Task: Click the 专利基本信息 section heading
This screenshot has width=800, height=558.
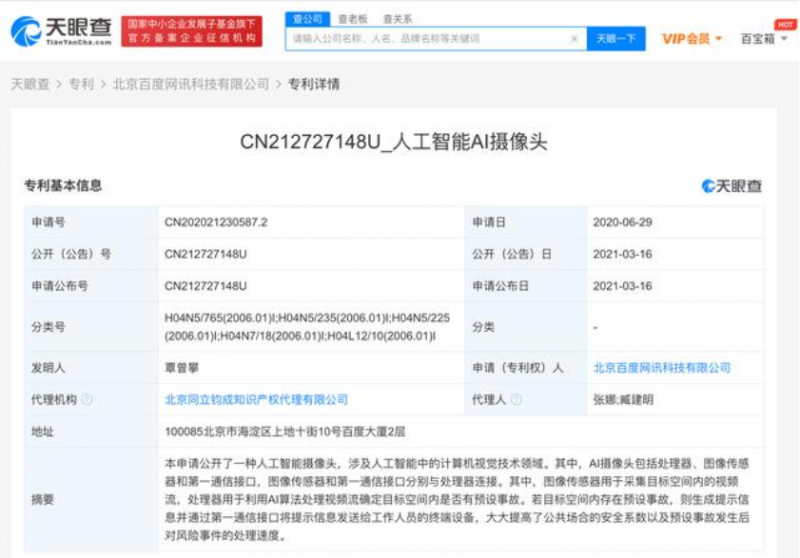Action: point(63,186)
